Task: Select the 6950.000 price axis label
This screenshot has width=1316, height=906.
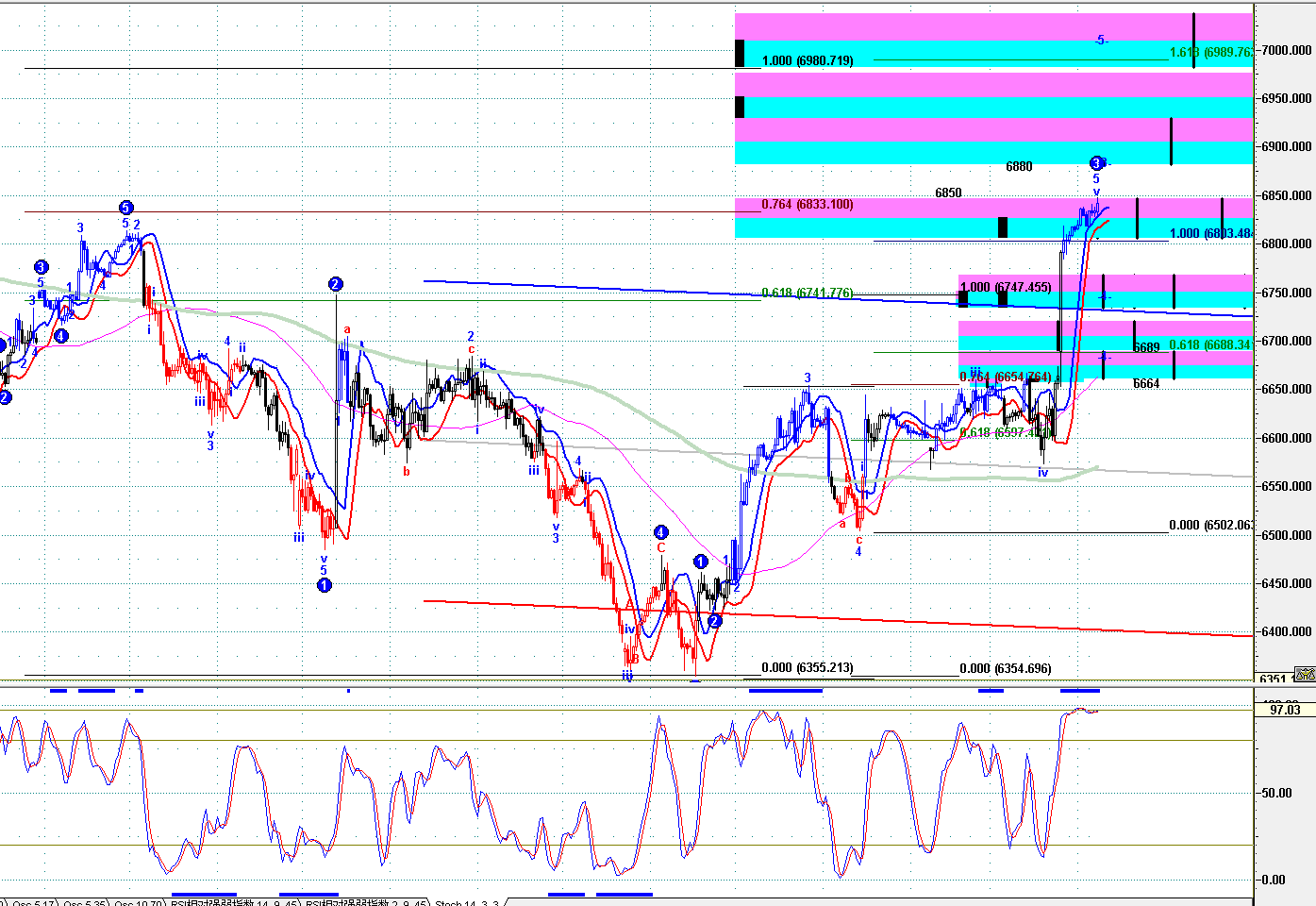Action: point(1286,98)
